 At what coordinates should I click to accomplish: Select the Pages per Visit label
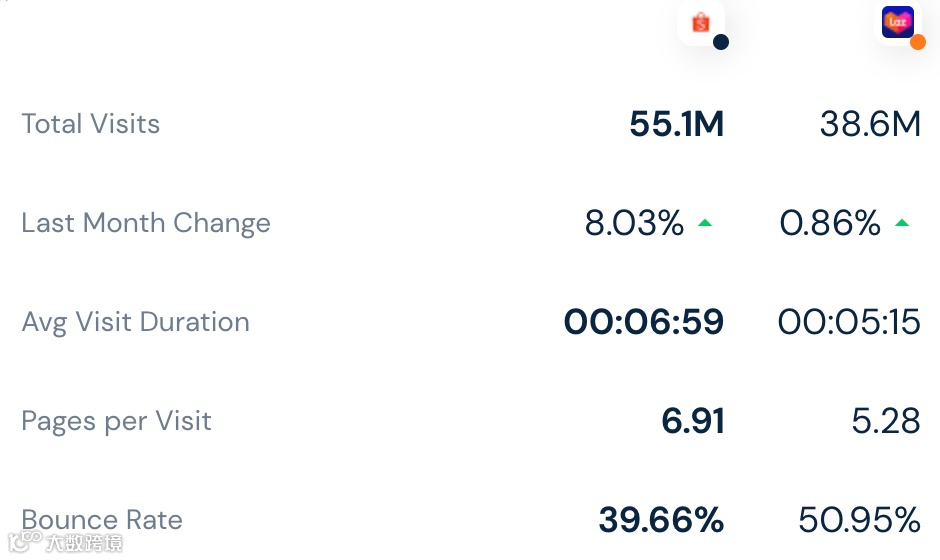(x=116, y=421)
